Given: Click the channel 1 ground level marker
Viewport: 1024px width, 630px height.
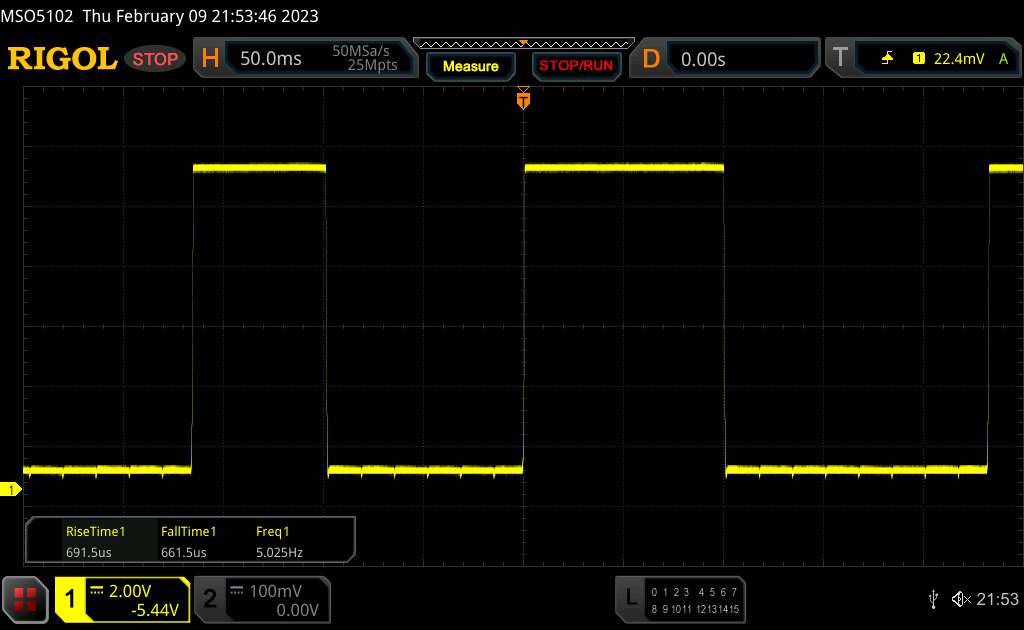Looking at the screenshot, I should (x=10, y=489).
